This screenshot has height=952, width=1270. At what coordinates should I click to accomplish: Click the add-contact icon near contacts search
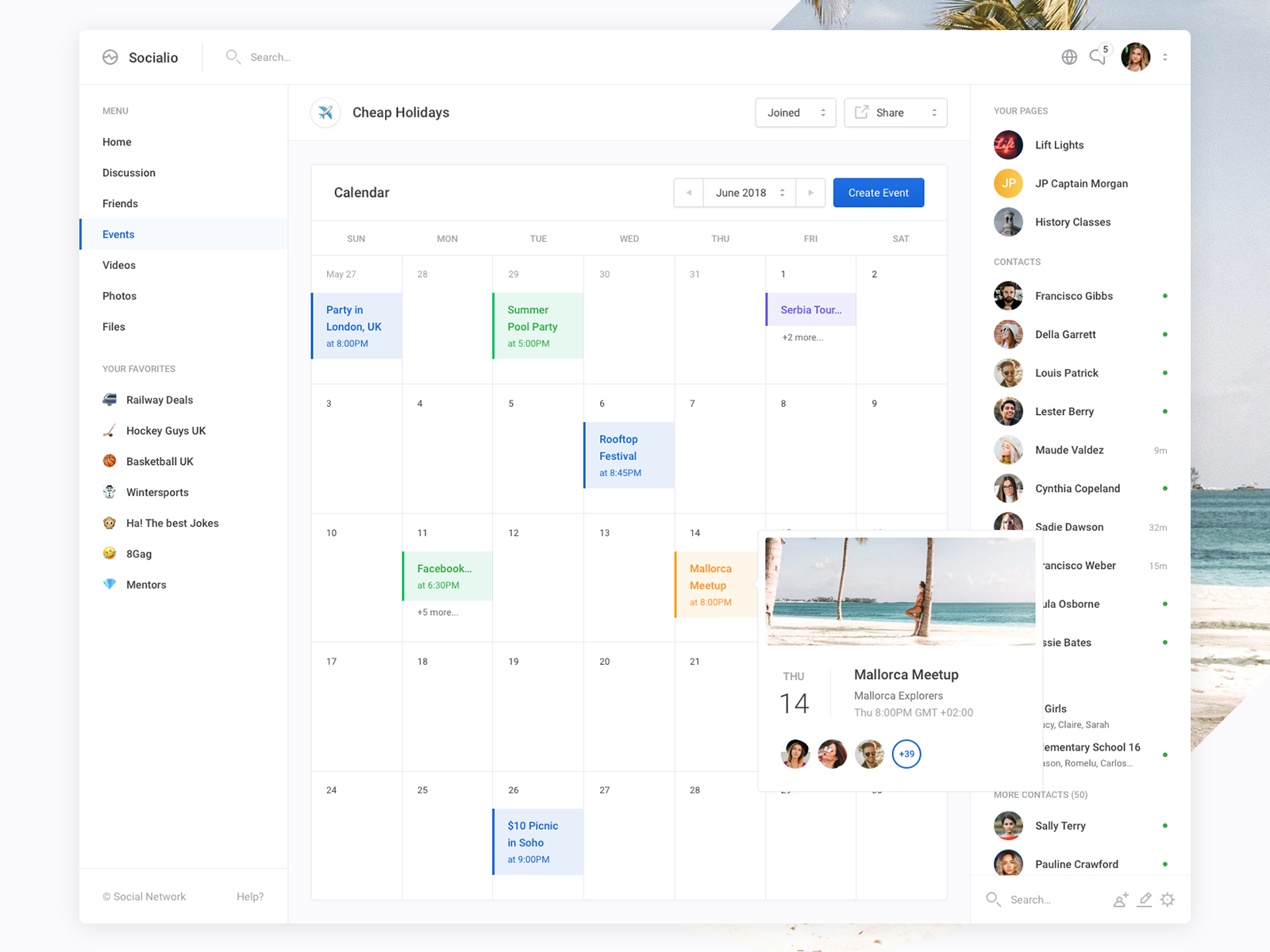pyautogui.click(x=1121, y=900)
